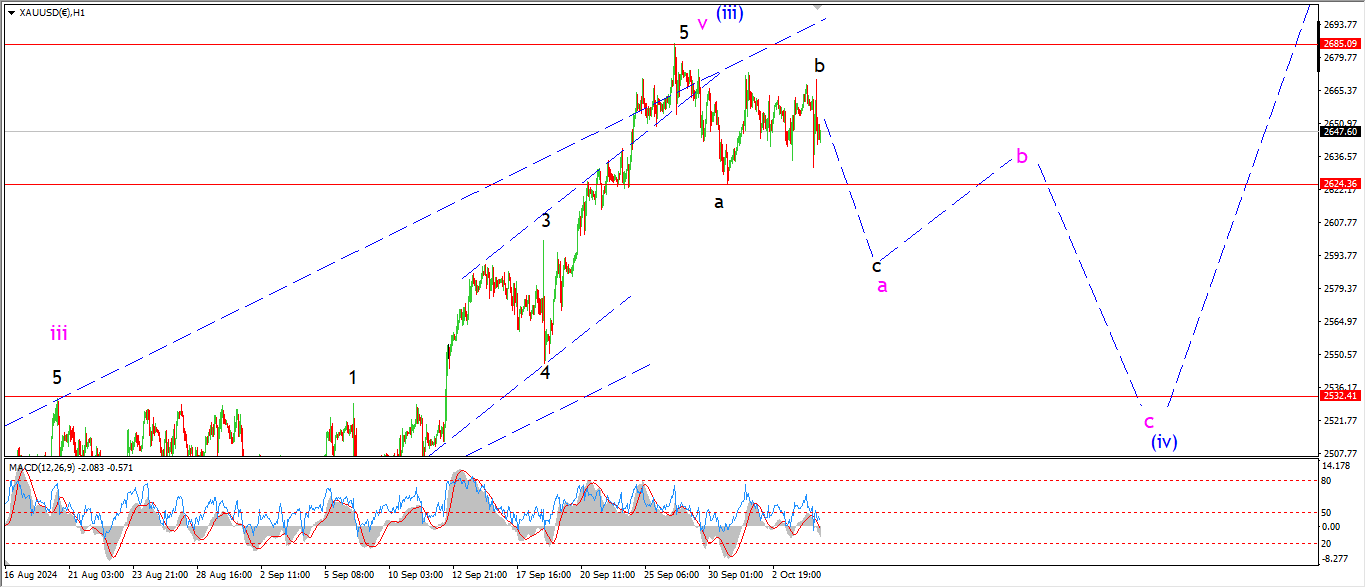The width and height of the screenshot is (1366, 588).
Task: Select the magenta b wave label
Action: [1022, 156]
